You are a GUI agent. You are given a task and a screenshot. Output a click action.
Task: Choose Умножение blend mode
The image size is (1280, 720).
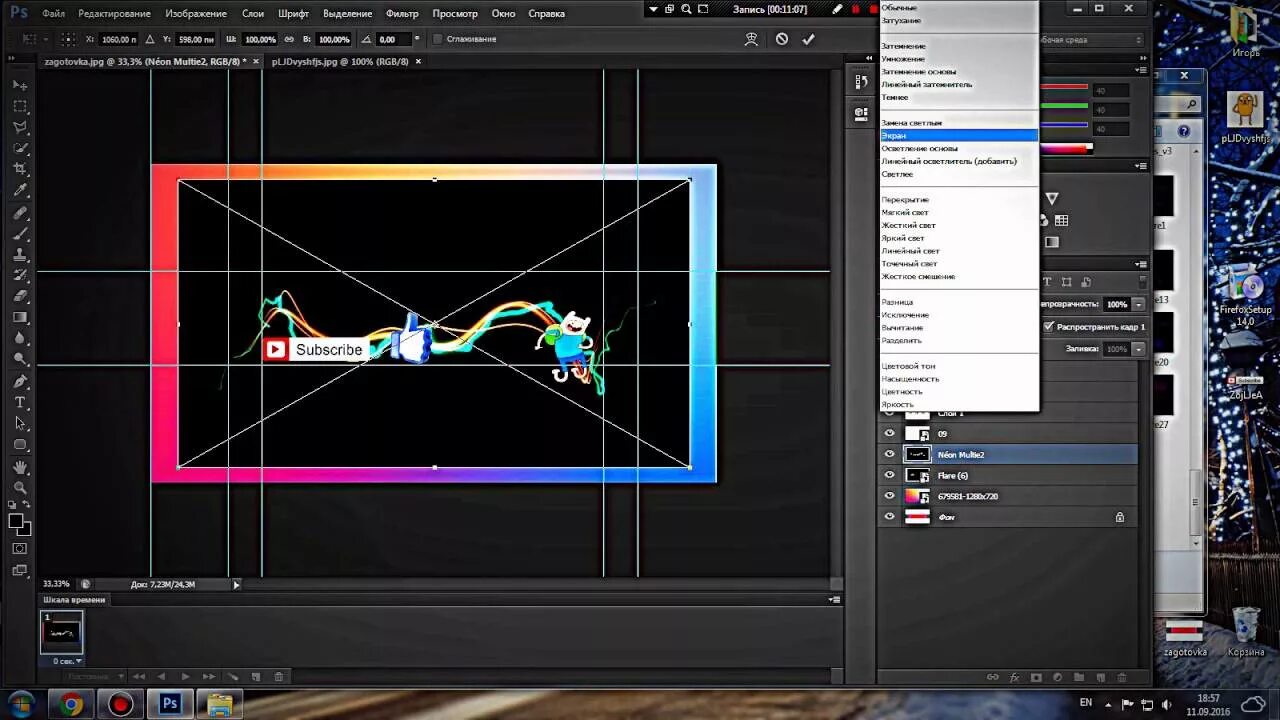click(x=904, y=59)
